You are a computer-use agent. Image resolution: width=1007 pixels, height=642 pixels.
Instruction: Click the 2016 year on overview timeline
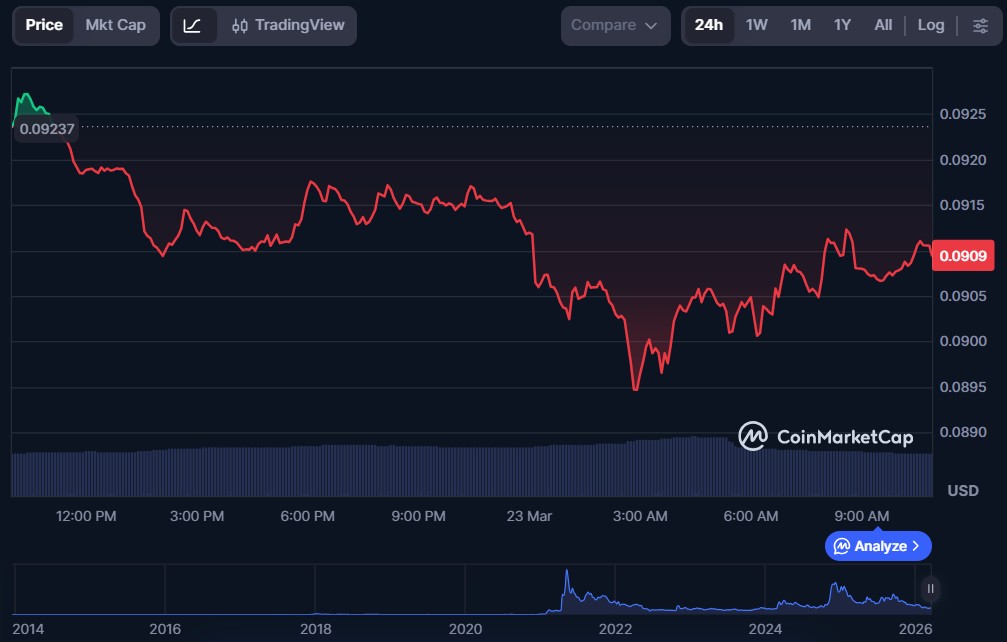pyautogui.click(x=165, y=629)
